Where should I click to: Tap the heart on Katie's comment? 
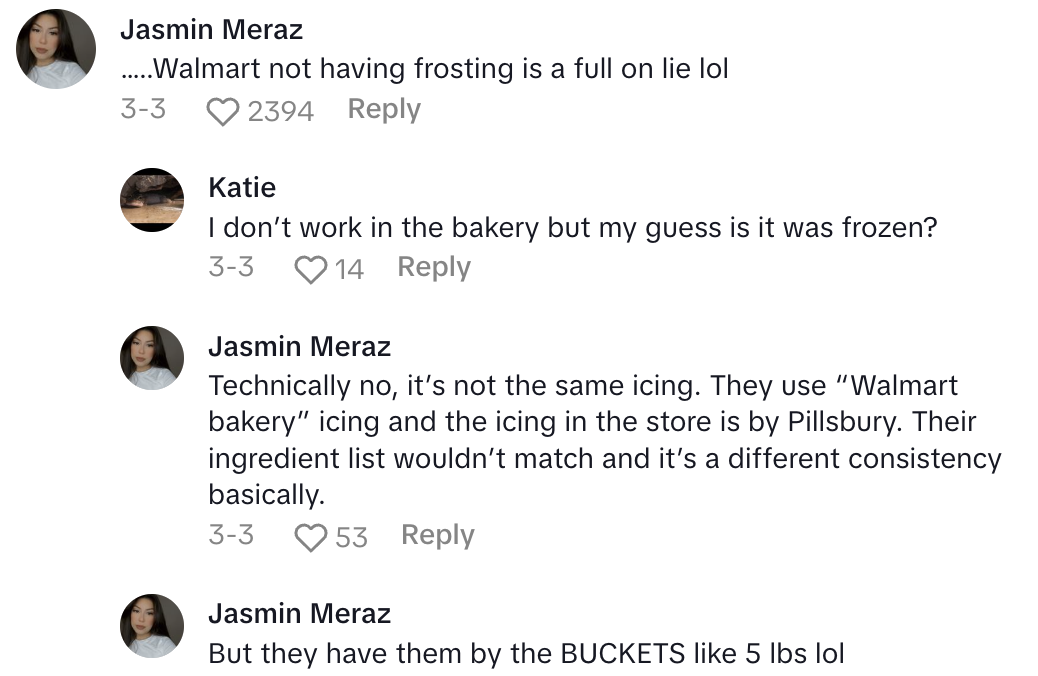pos(312,269)
